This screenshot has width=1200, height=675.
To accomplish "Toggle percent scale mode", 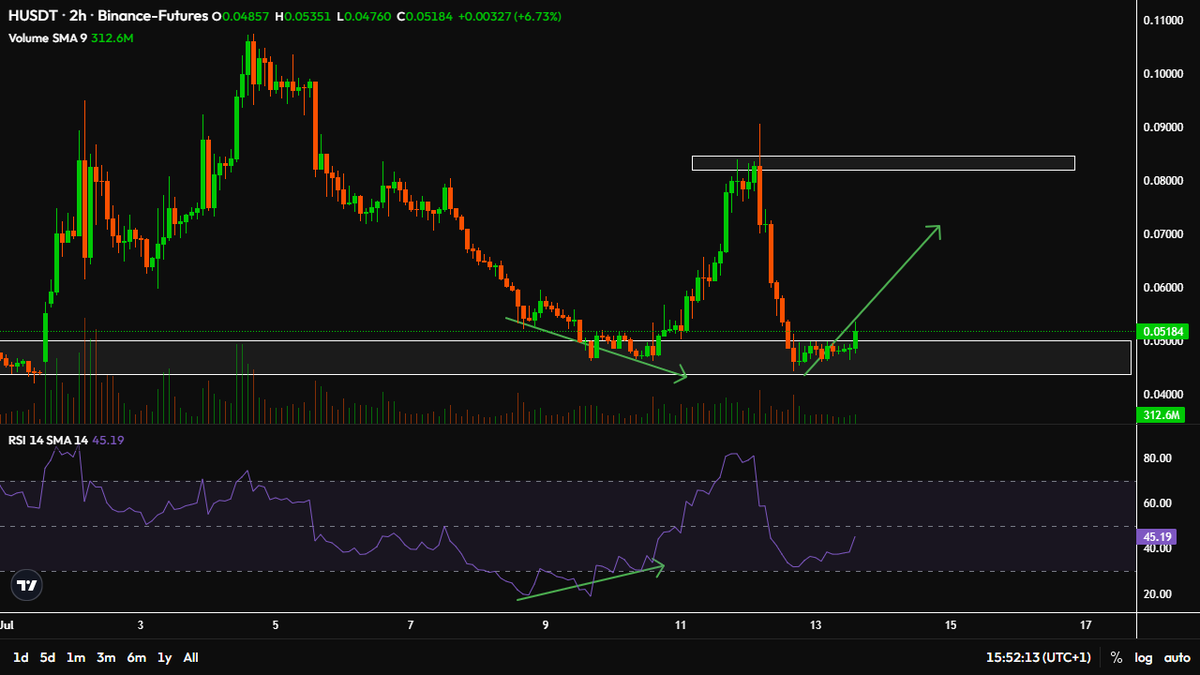I will [x=1116, y=657].
